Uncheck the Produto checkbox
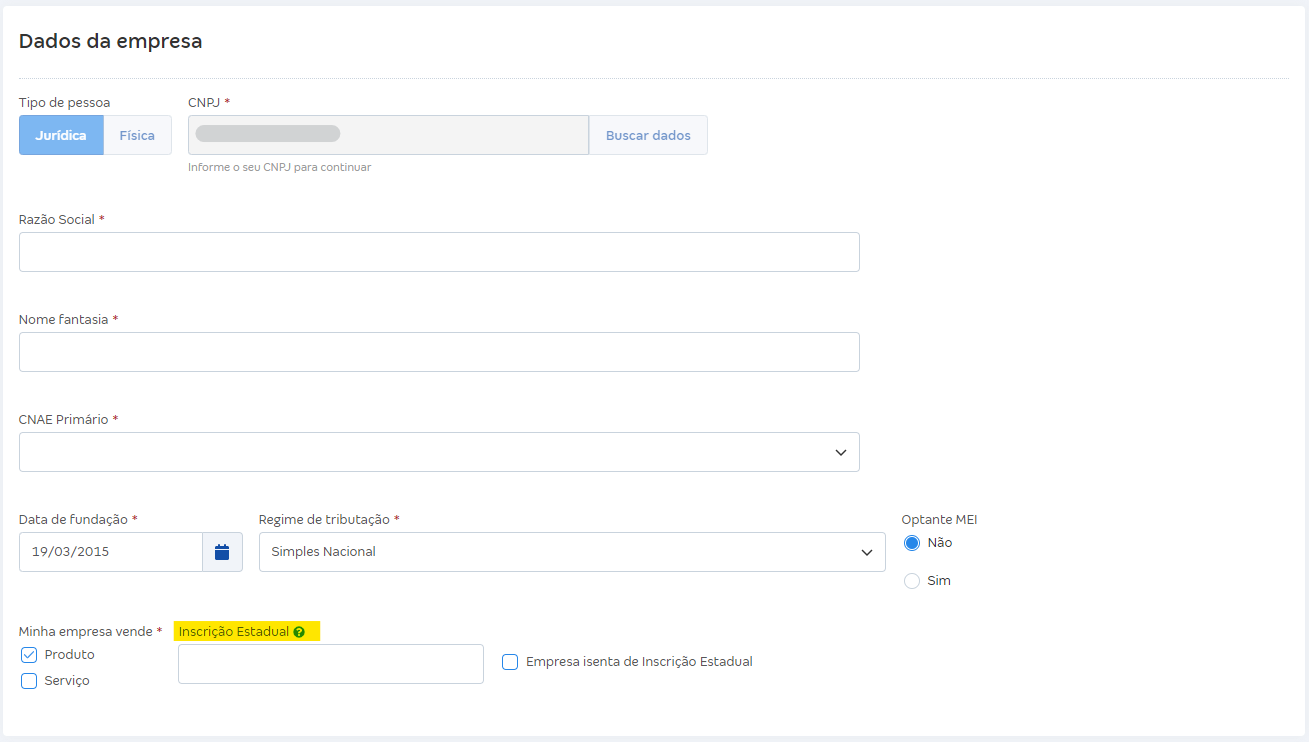 coord(29,655)
